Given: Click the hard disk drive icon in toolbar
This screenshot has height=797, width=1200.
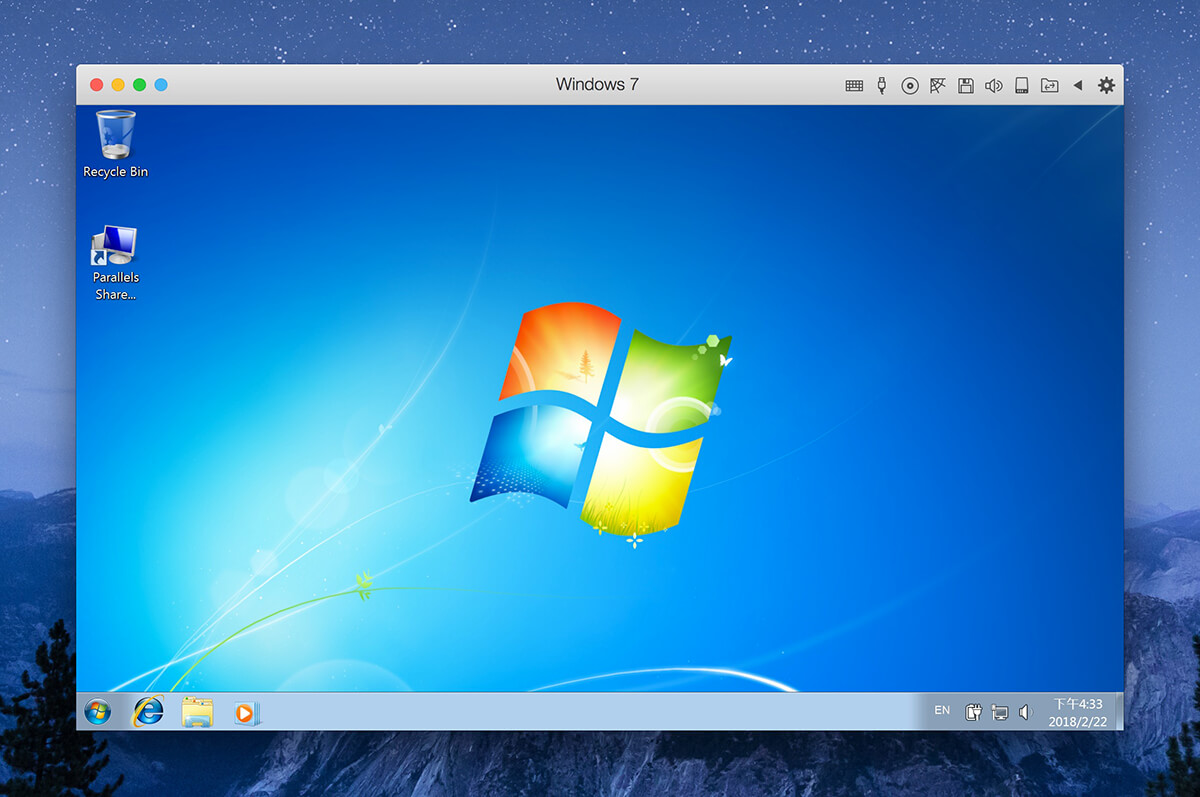Looking at the screenshot, I should click(x=1021, y=86).
